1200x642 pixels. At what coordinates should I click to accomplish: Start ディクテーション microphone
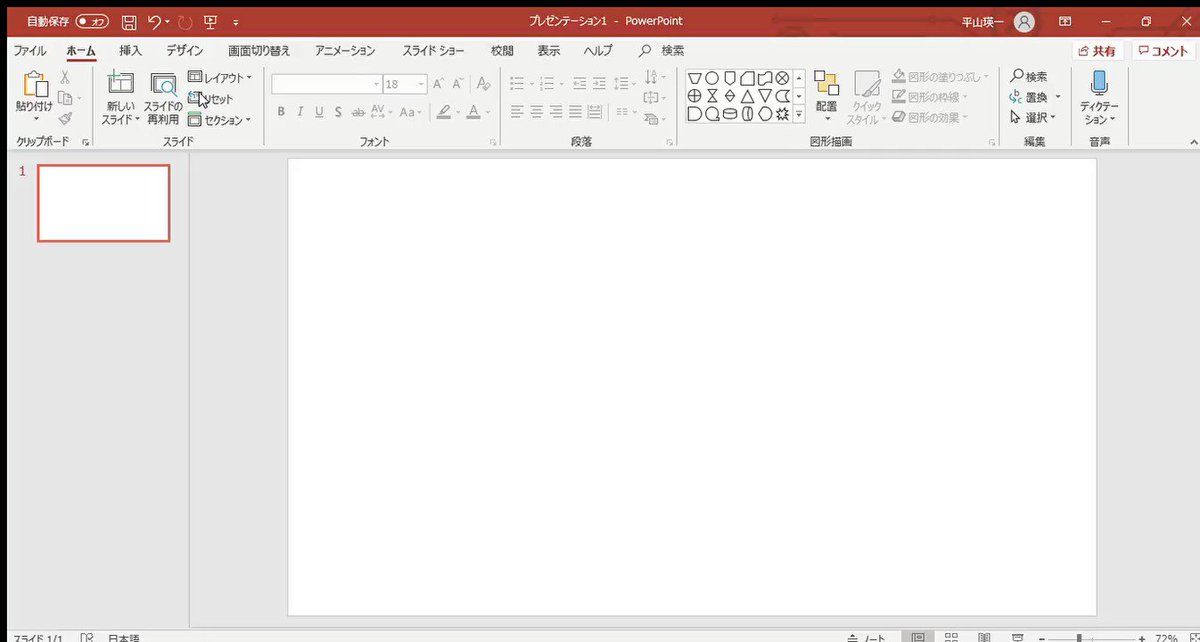coord(1099,96)
